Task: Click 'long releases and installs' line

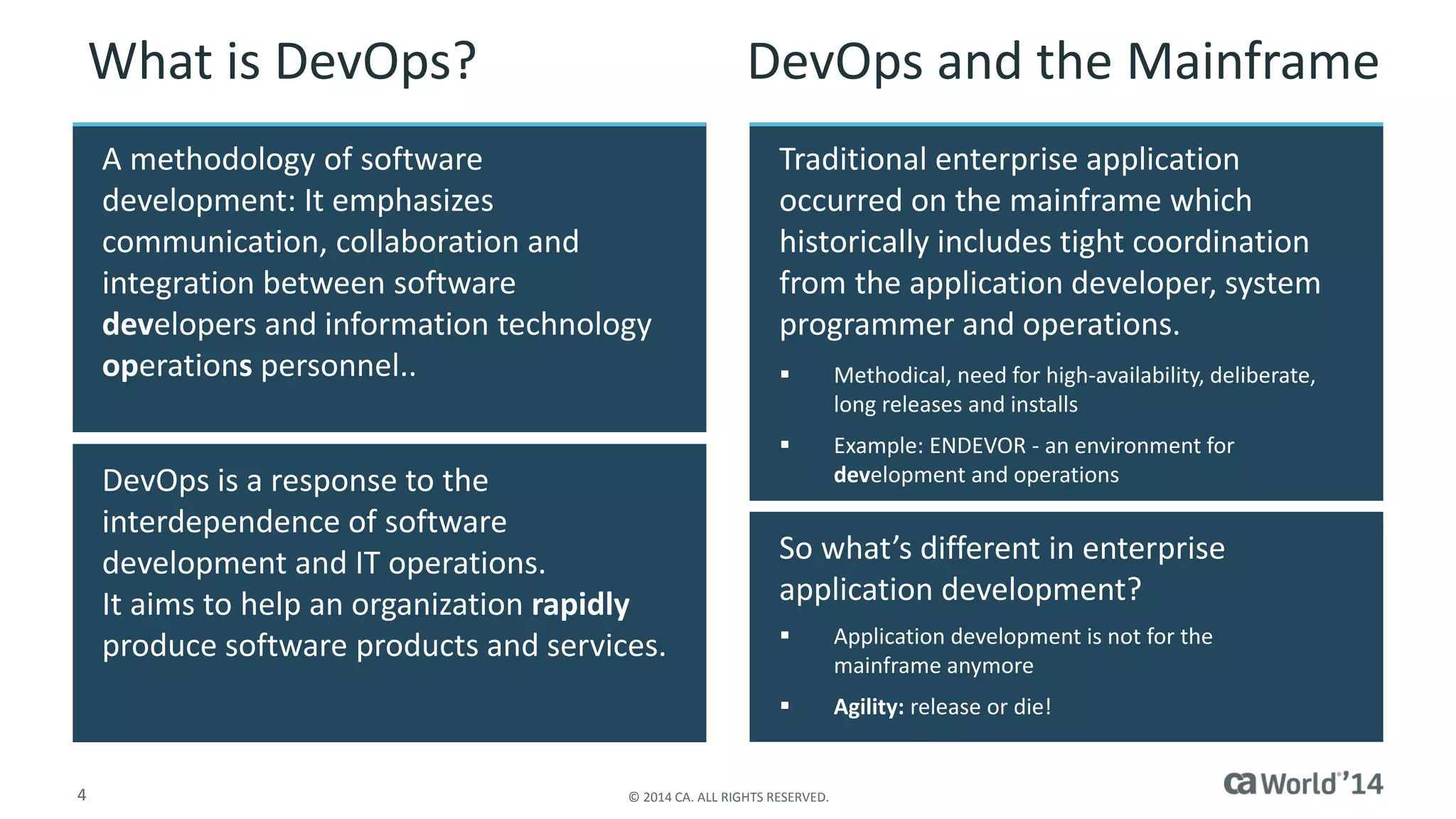Action: point(955,405)
